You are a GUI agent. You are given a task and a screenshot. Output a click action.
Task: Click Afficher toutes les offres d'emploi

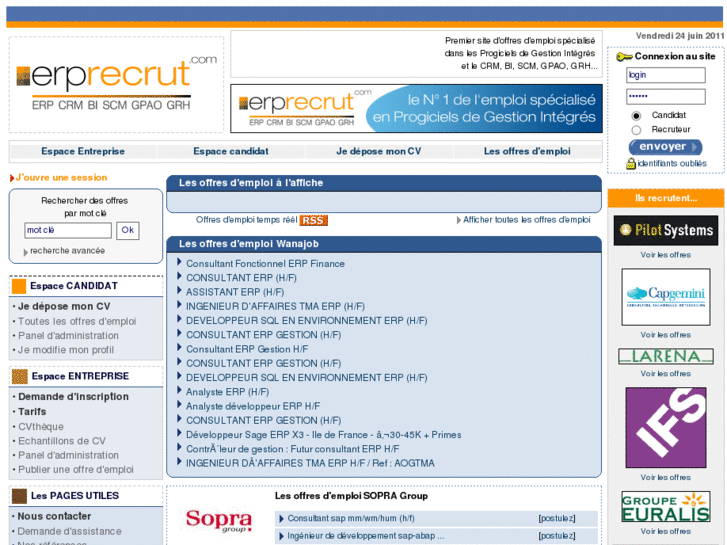[527, 220]
